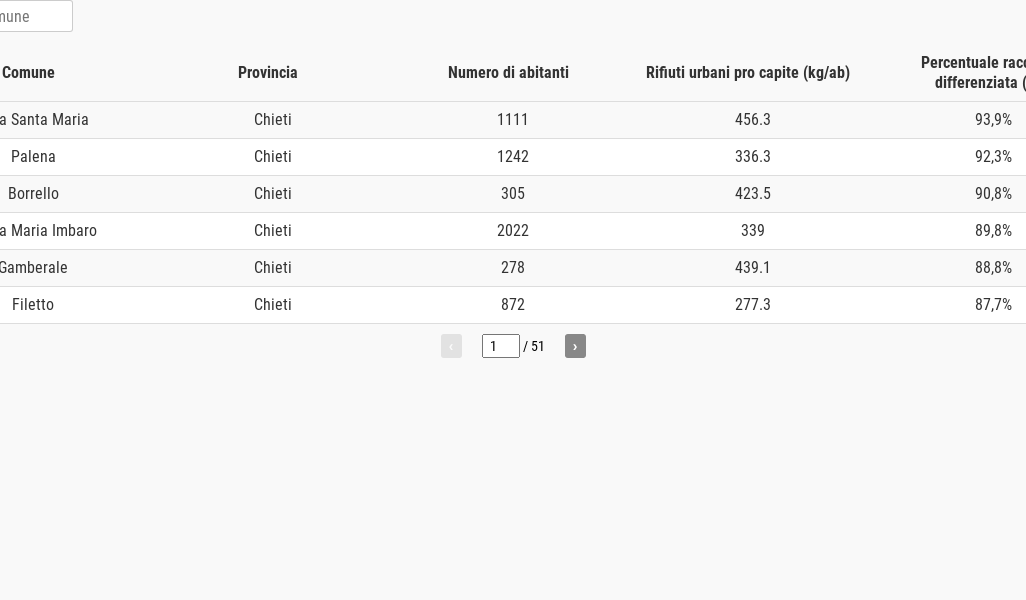The width and height of the screenshot is (1026, 600).
Task: Sort table by Provincia column header
Action: 268,73
